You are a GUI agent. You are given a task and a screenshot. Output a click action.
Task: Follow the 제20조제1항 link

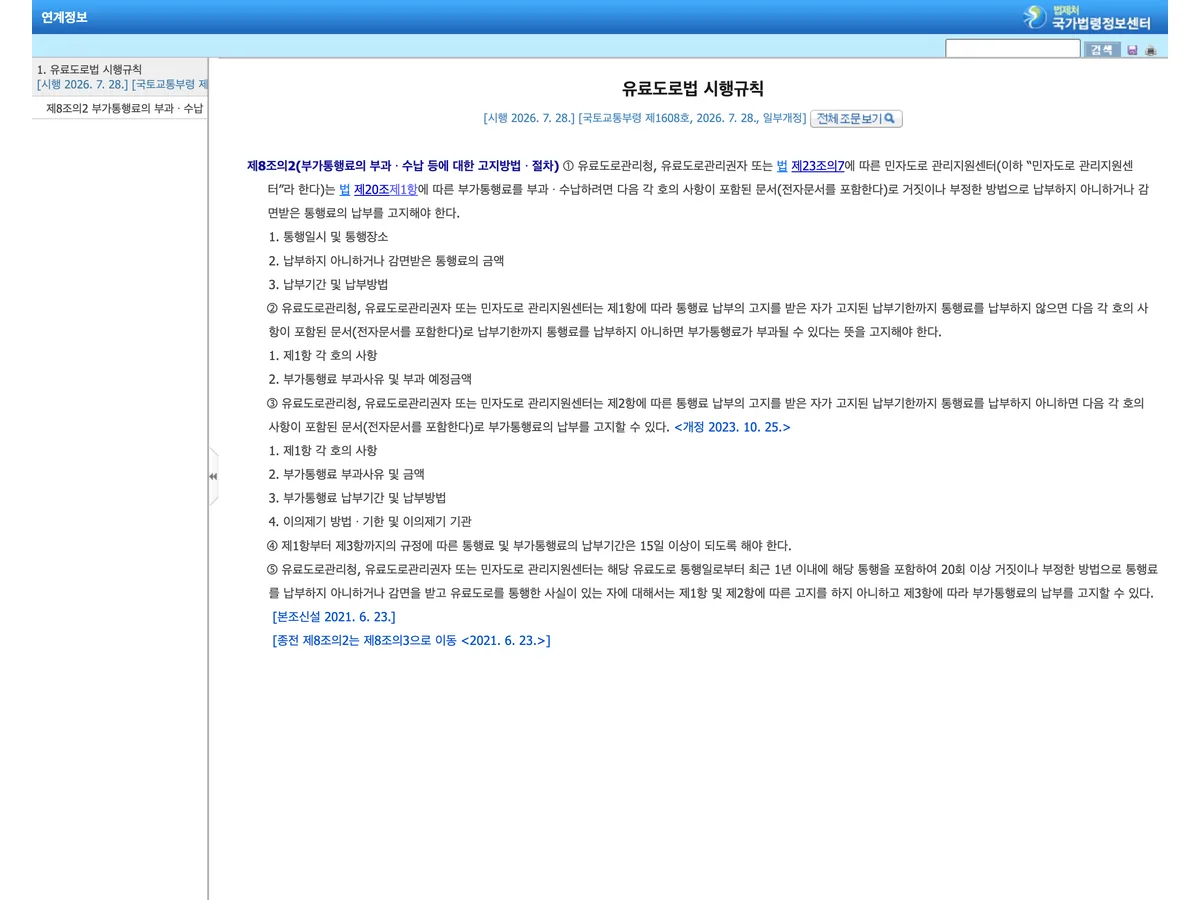pos(386,189)
